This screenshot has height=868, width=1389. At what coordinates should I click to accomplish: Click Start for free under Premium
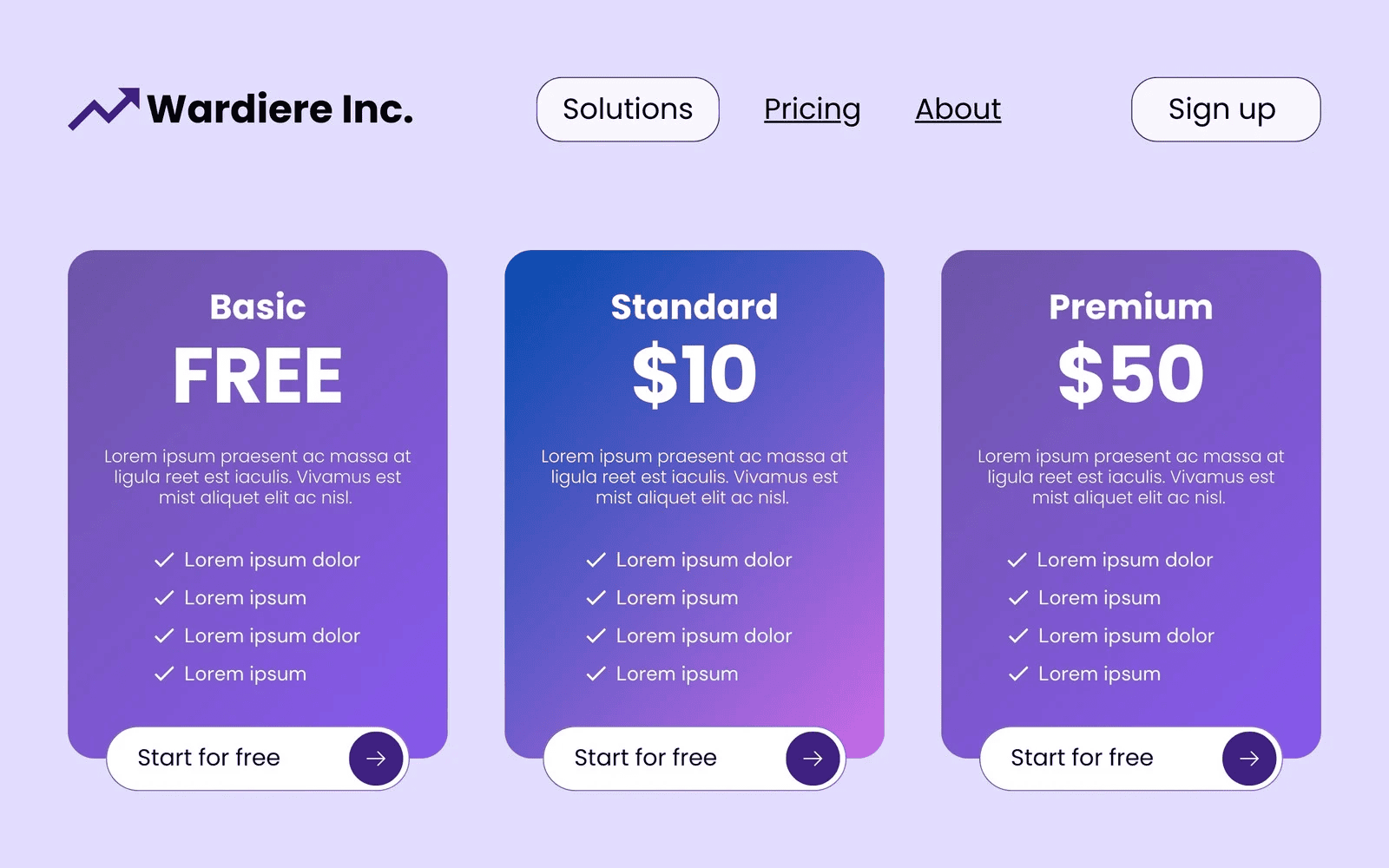coord(1083,758)
